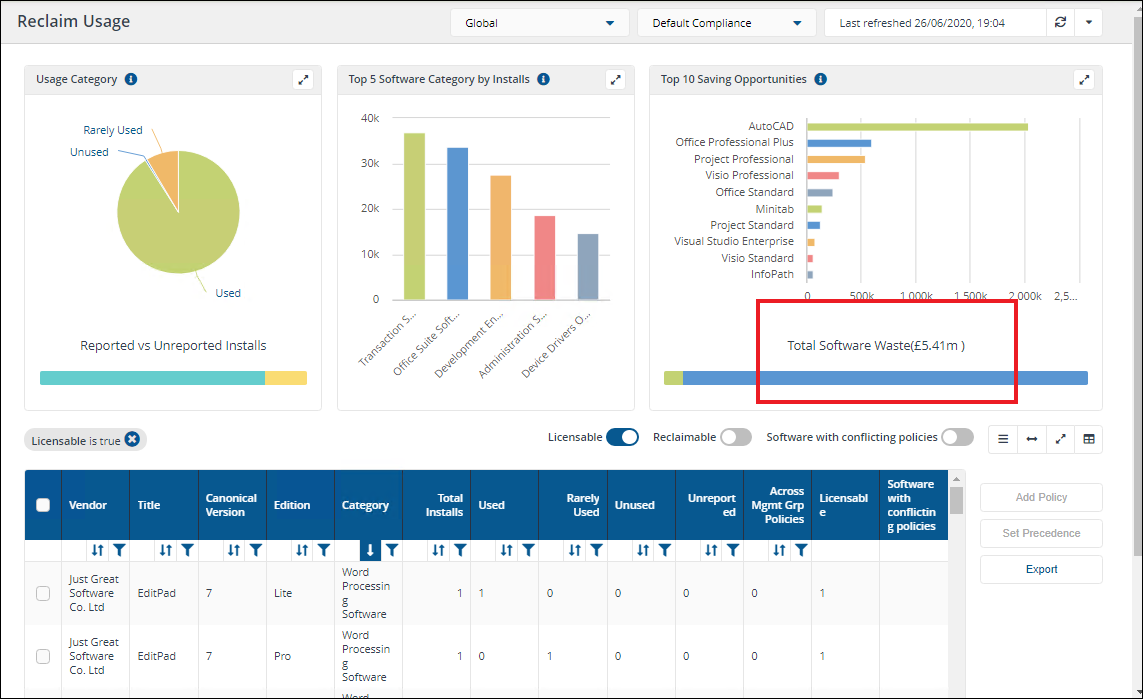Expand Top 5 Software Category chart

tap(616, 80)
